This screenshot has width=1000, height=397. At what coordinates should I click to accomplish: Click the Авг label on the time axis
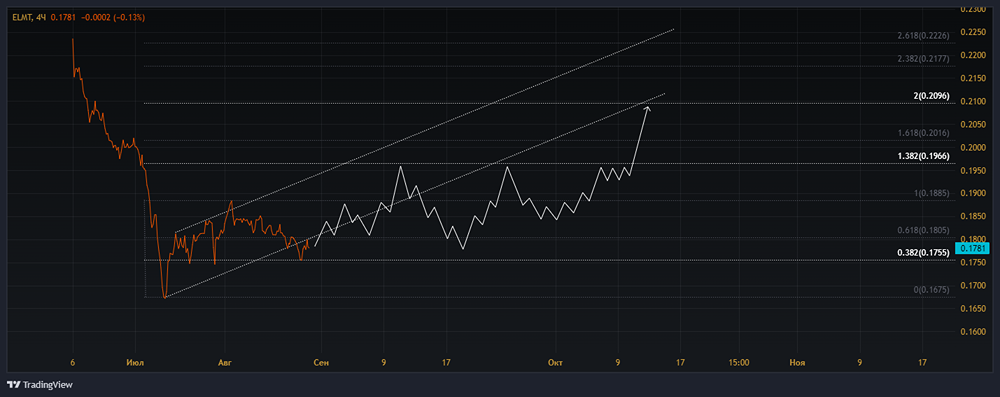pyautogui.click(x=224, y=363)
